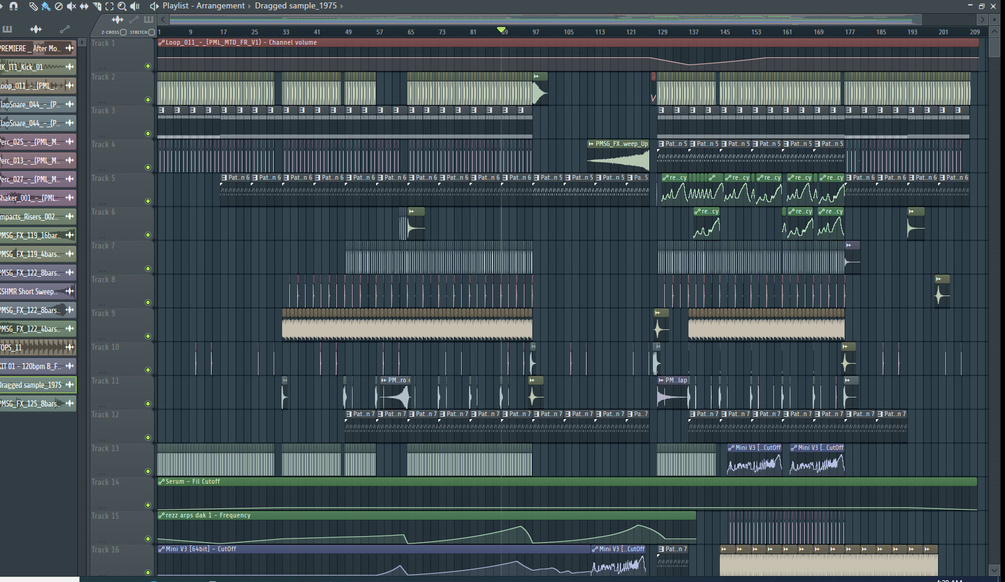Select the automation clip source icon
Image resolution: width=1005 pixels, height=582 pixels.
pos(133,18)
